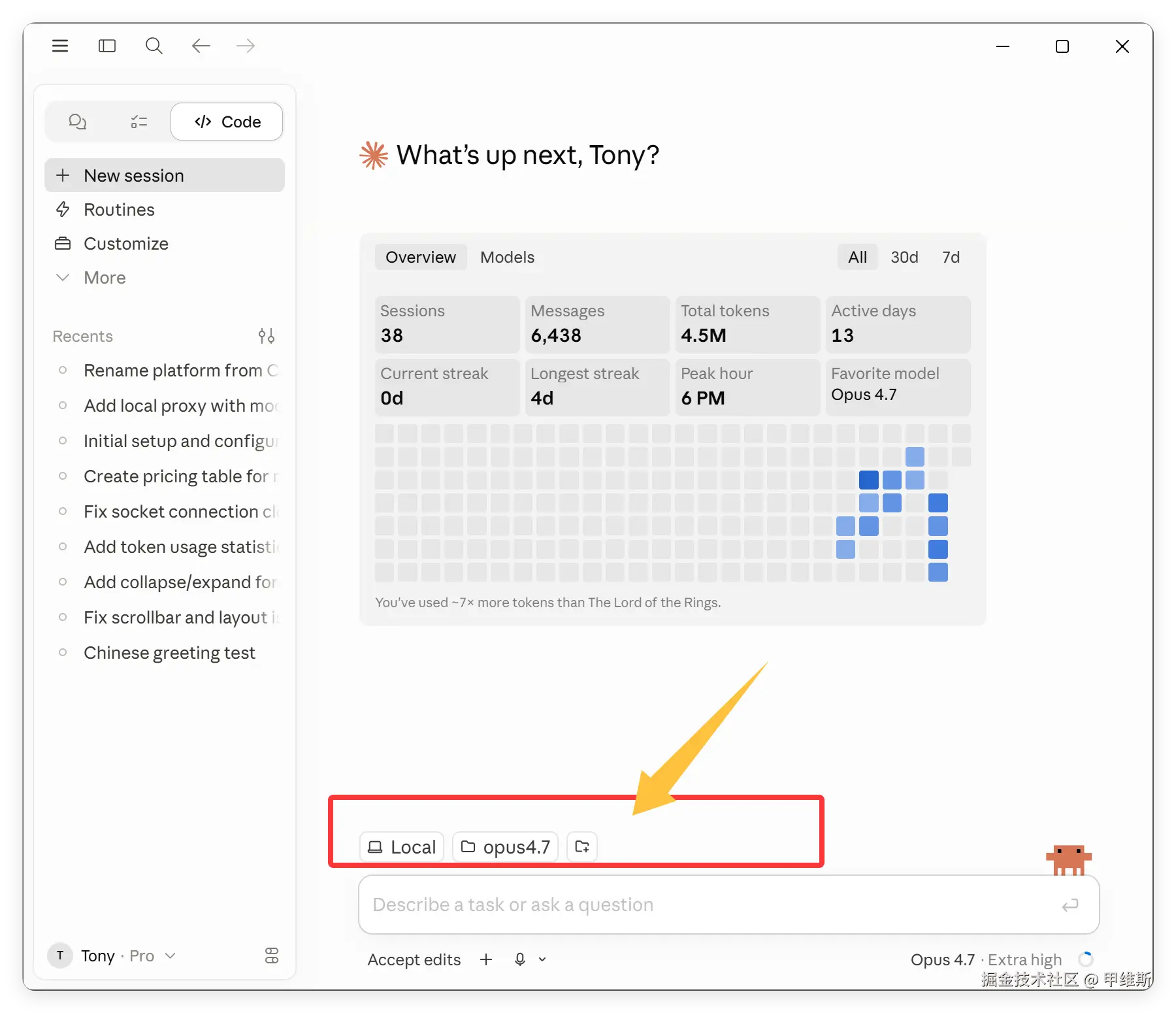The height and width of the screenshot is (1013, 1176).
Task: Expand the More section
Action: [165, 277]
